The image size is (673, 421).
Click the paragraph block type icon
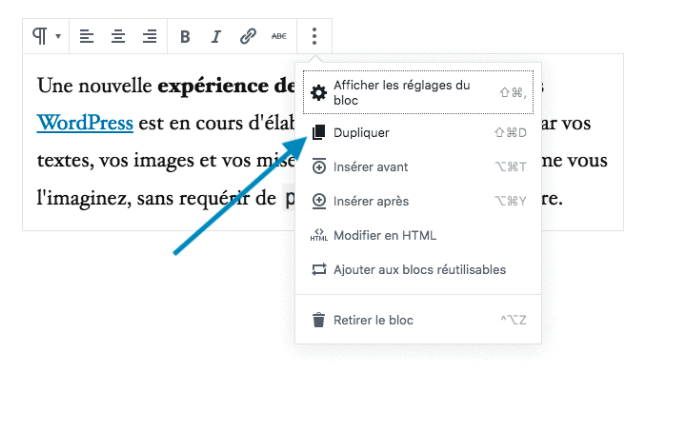[x=40, y=37]
